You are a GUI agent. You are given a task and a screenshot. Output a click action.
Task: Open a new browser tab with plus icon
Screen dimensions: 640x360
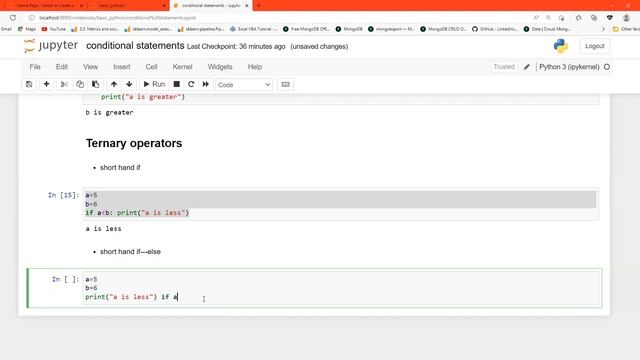(258, 6)
